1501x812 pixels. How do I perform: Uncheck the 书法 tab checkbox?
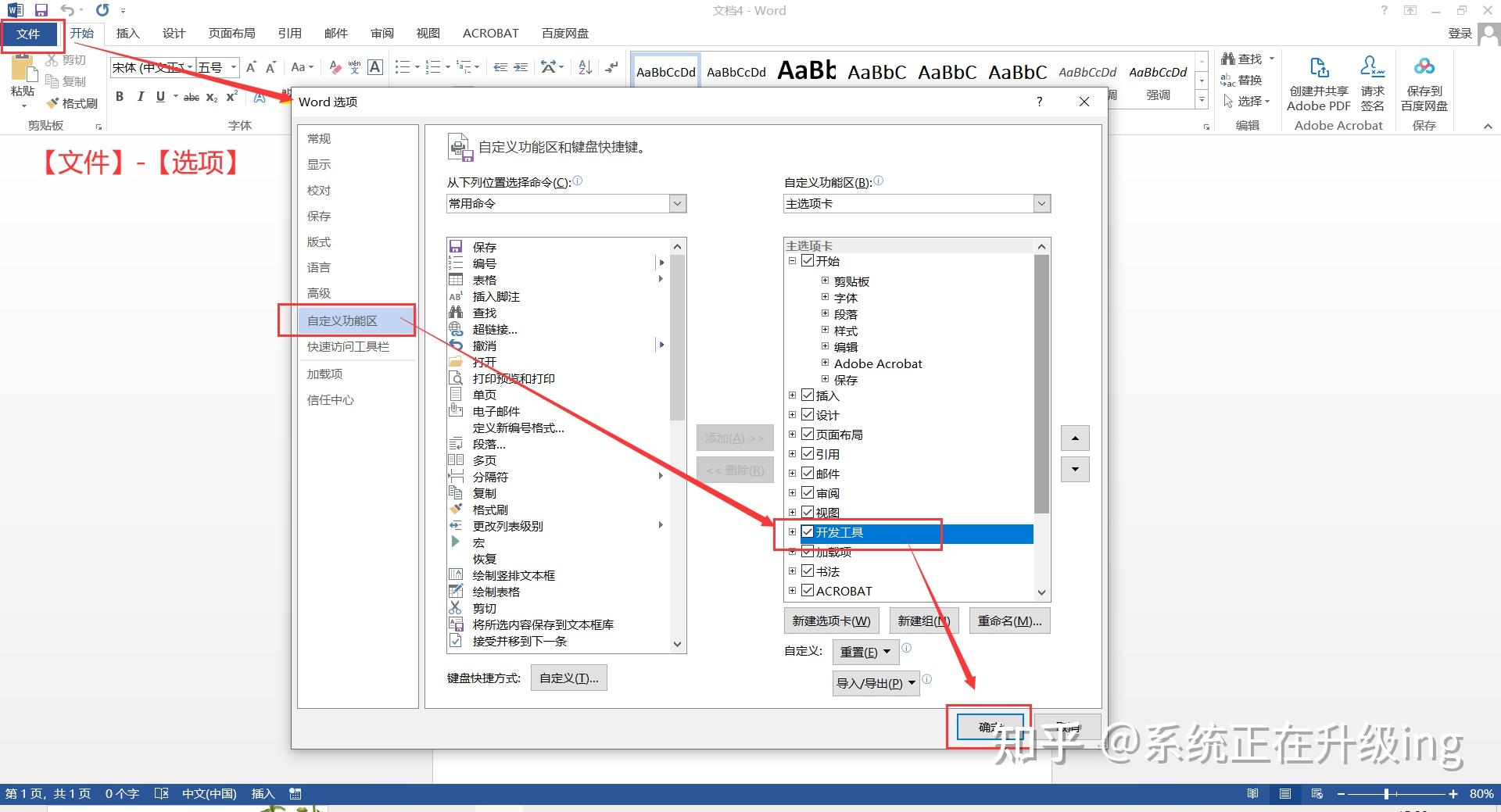[x=808, y=571]
